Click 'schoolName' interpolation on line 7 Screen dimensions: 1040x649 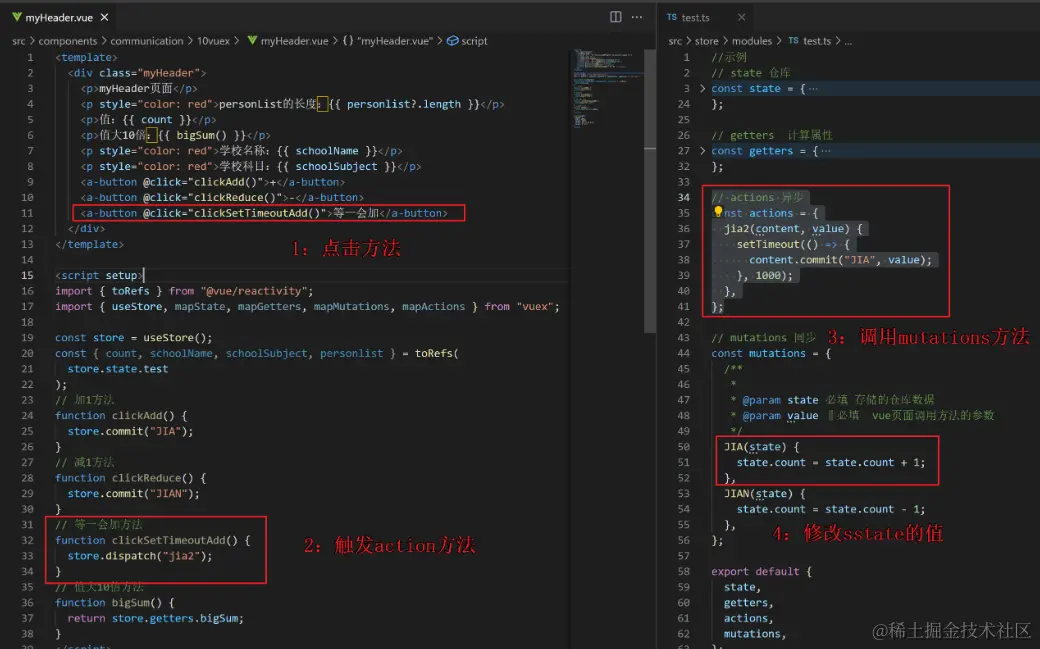[327, 151]
